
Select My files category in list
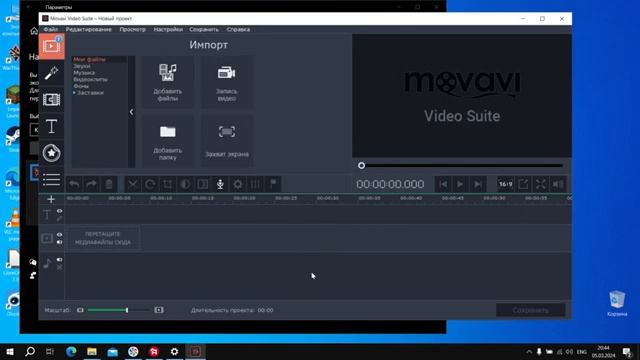point(89,60)
